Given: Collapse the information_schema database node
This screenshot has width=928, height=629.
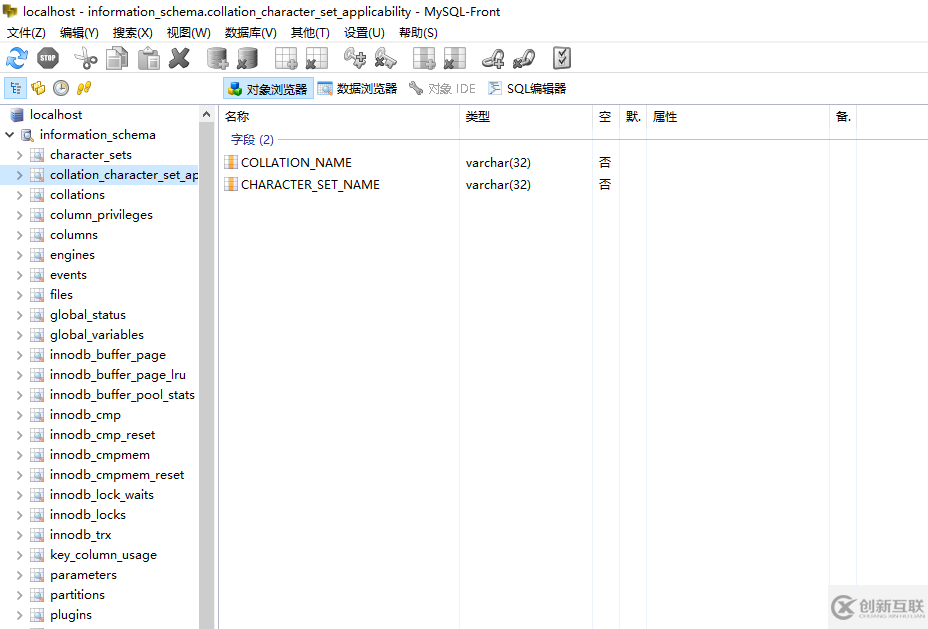Looking at the screenshot, I should pos(9,135).
